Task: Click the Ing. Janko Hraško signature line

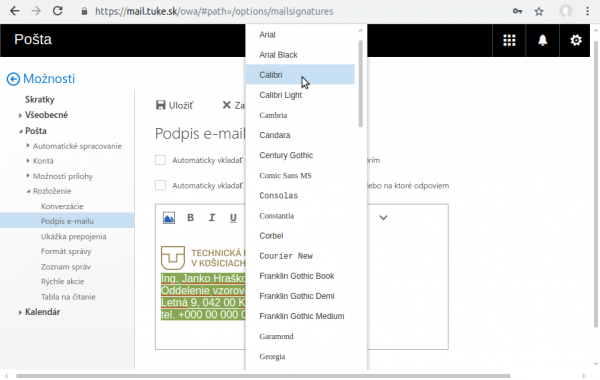Action: pyautogui.click(x=203, y=278)
